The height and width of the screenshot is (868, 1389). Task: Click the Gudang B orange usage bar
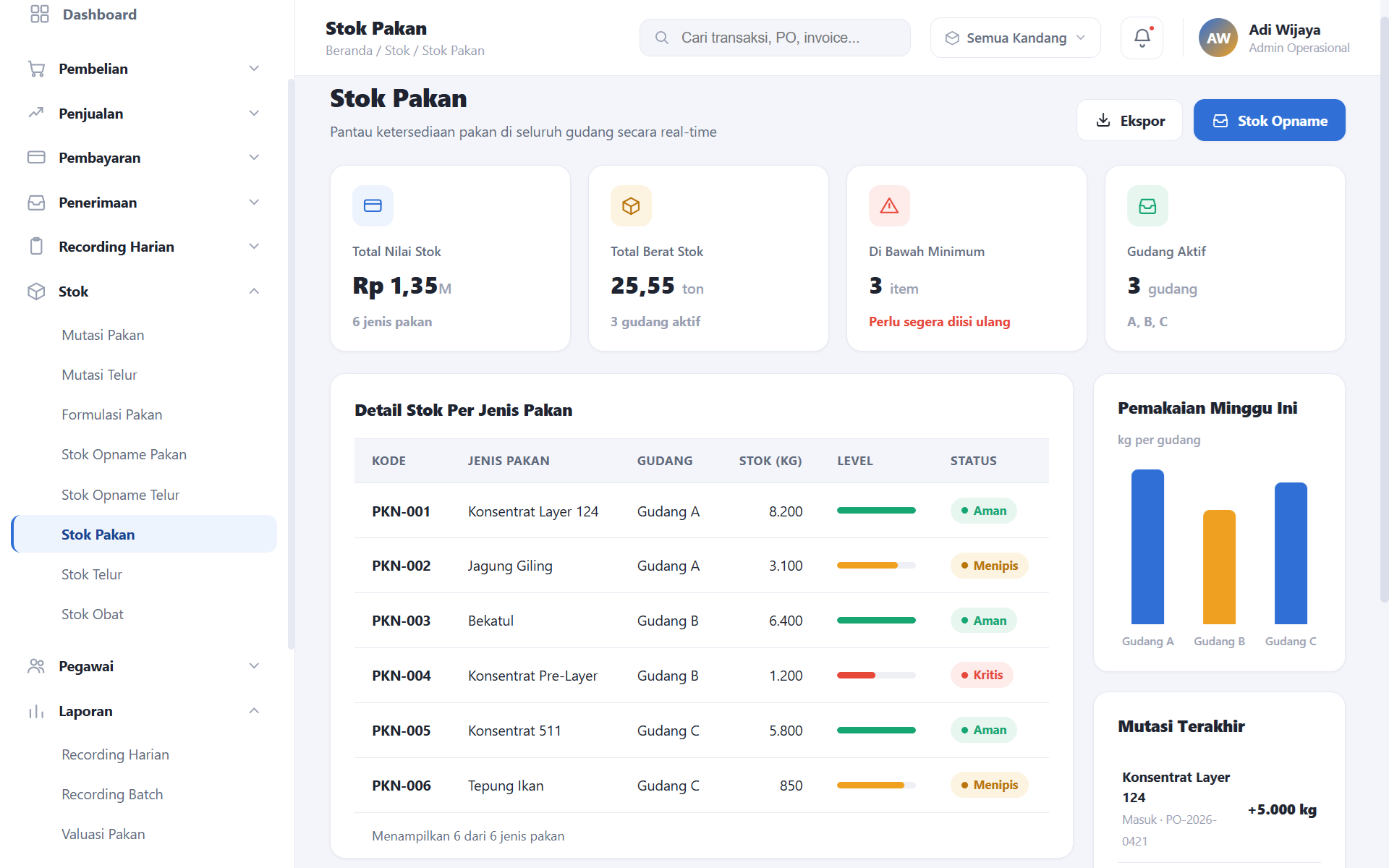pyautogui.click(x=1219, y=567)
